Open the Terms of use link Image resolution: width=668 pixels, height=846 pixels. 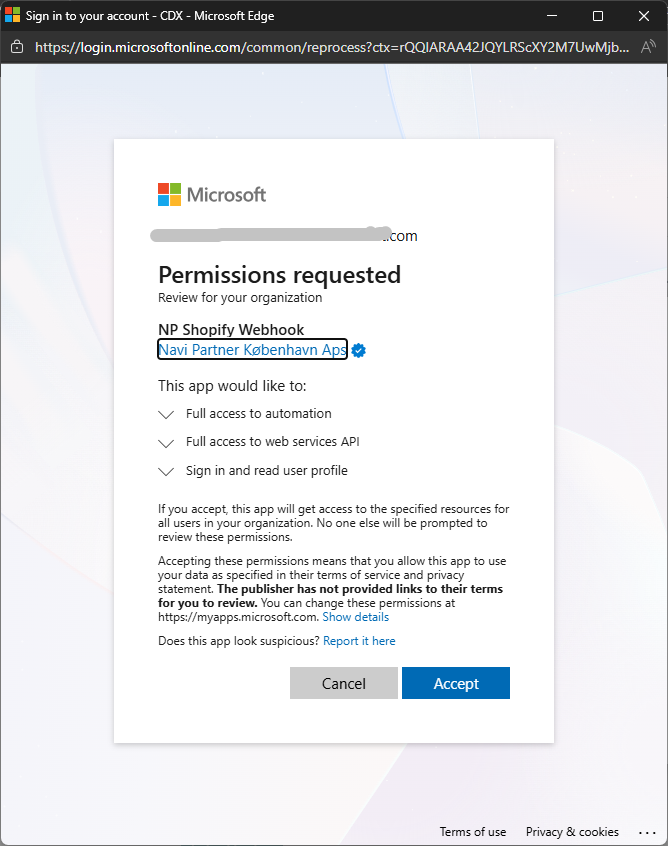pyautogui.click(x=473, y=832)
